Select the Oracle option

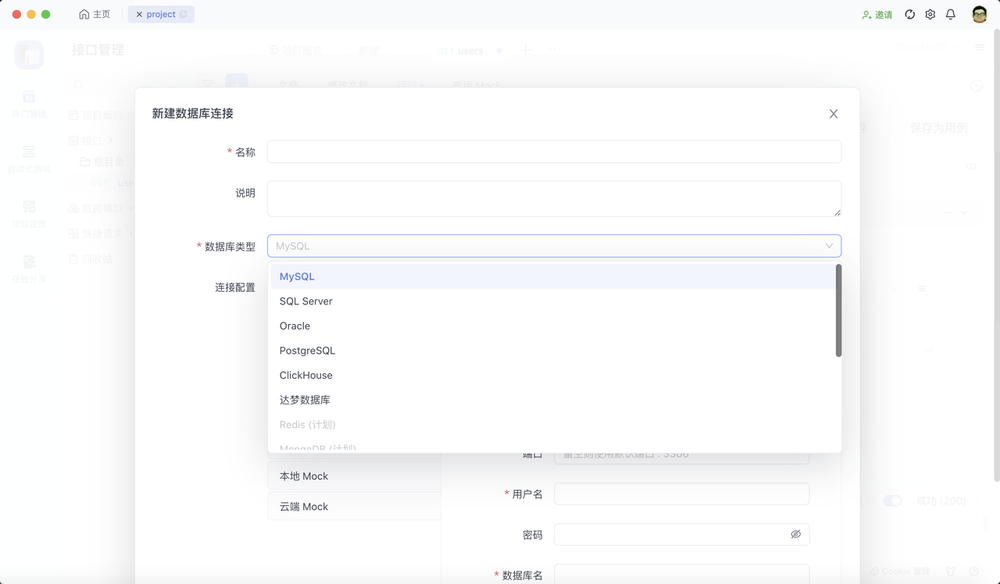[x=295, y=326]
